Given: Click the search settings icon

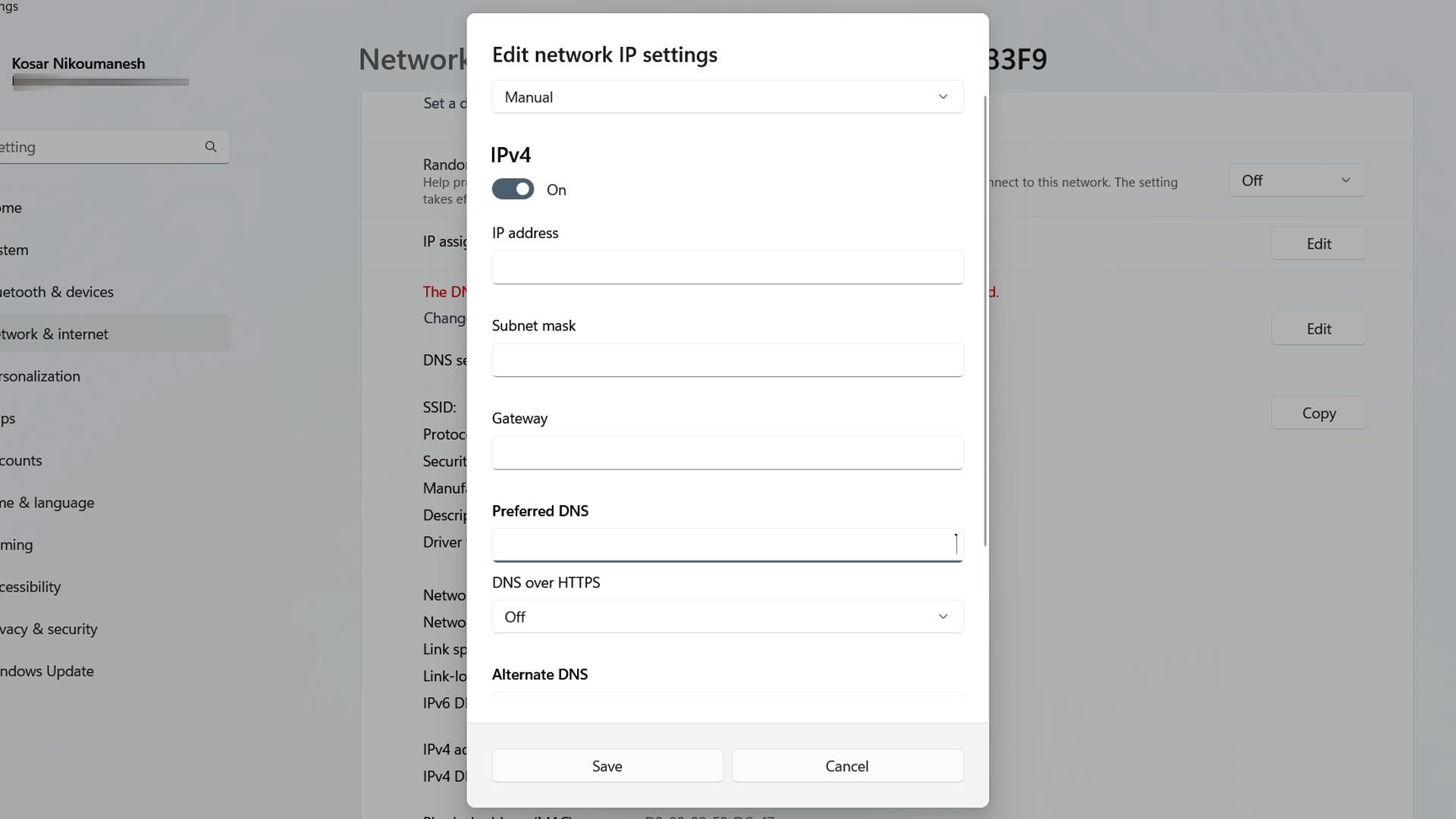Looking at the screenshot, I should click(210, 146).
